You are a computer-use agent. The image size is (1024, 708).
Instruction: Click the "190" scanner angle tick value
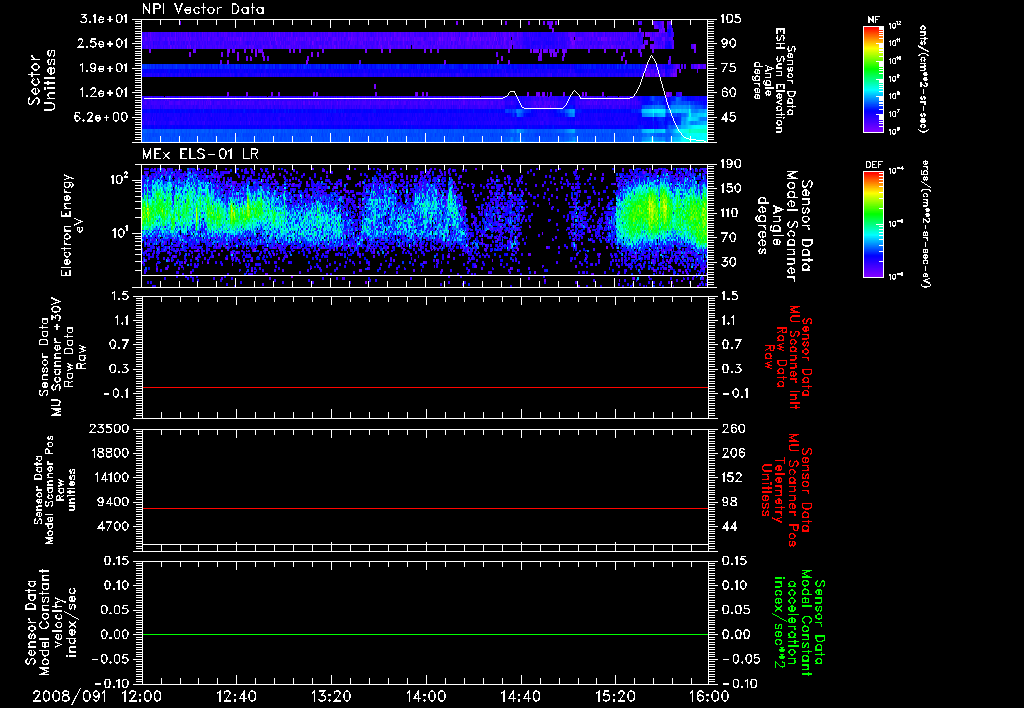coord(731,164)
